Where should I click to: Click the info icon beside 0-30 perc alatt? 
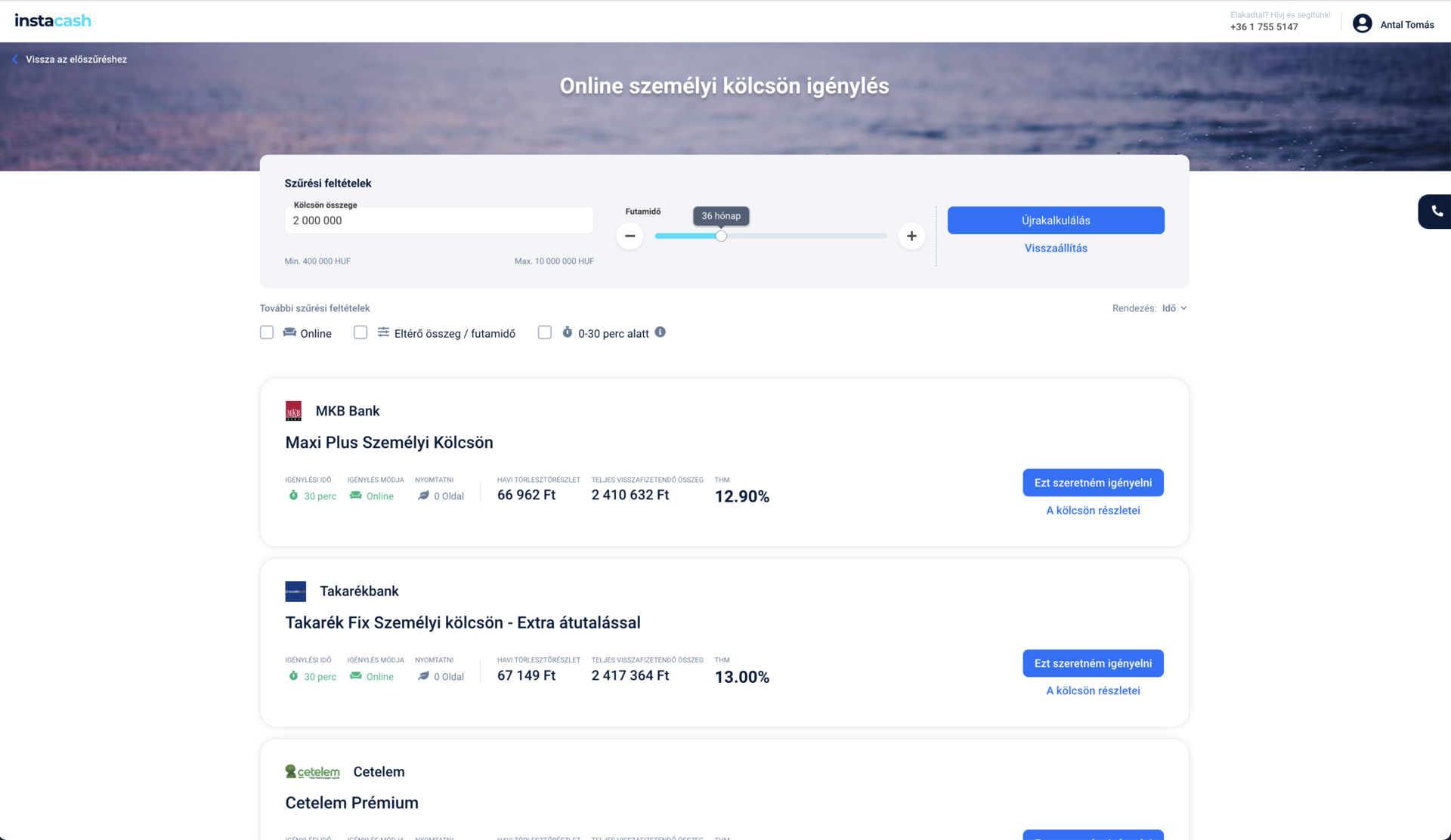(660, 332)
